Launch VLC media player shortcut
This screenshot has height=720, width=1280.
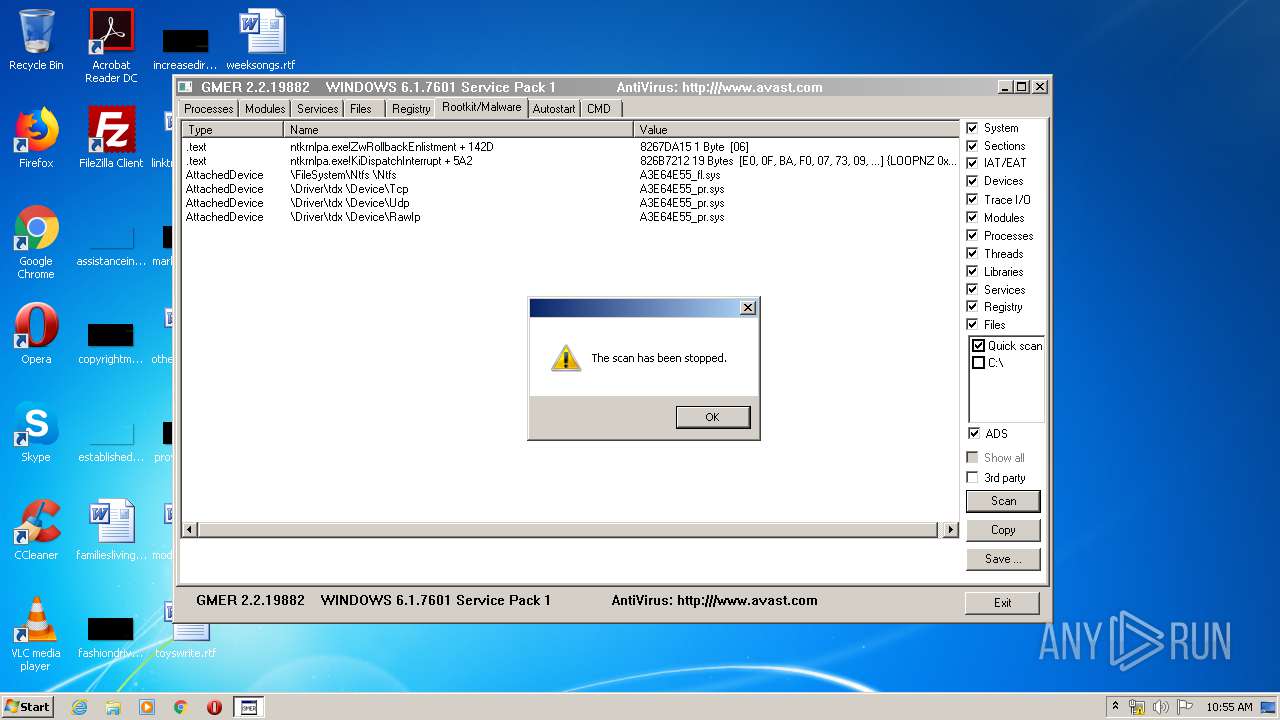coord(36,634)
